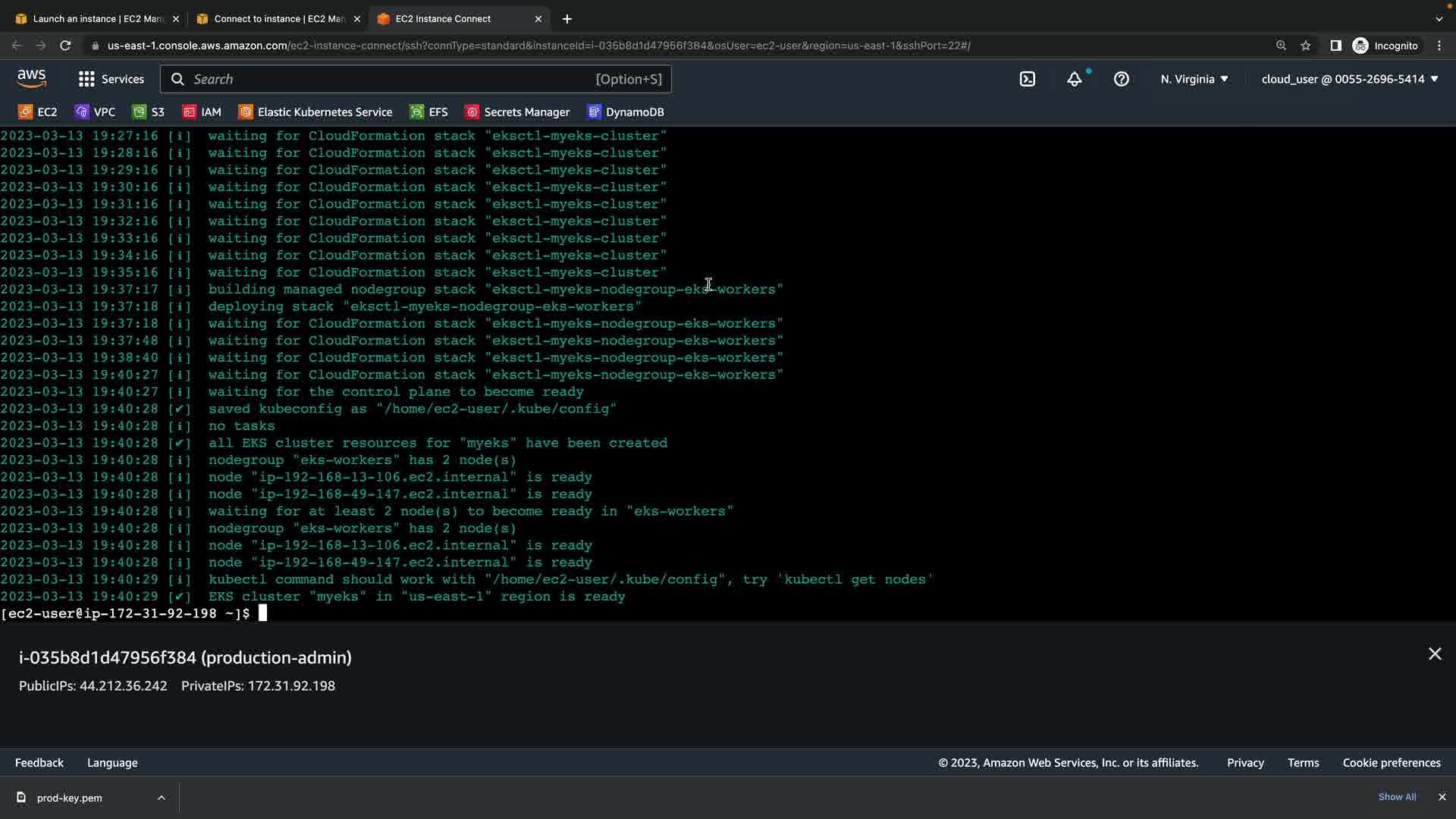Open Secrets Manager shortcut

click(517, 112)
